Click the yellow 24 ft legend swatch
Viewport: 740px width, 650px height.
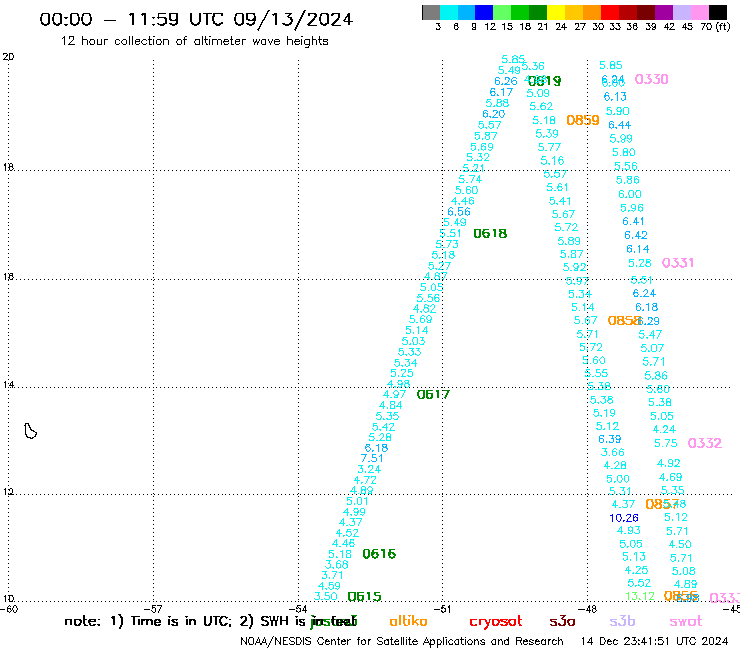click(x=556, y=12)
